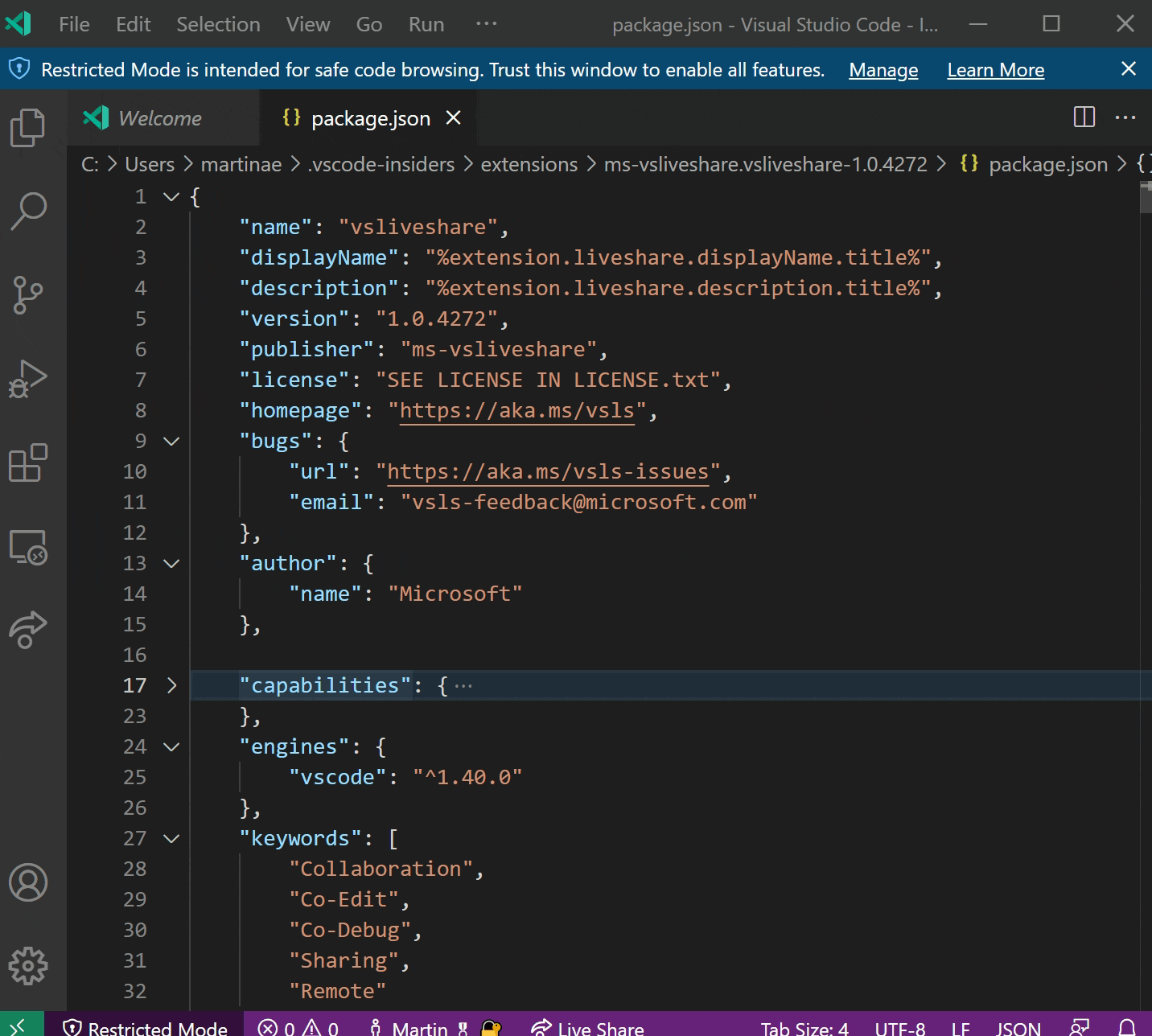Open the Run and Debug view

pos(29,378)
